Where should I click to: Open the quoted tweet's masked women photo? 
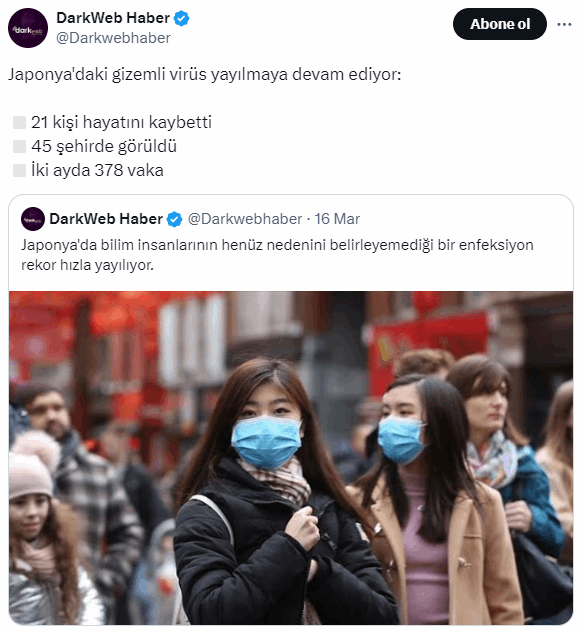291,458
